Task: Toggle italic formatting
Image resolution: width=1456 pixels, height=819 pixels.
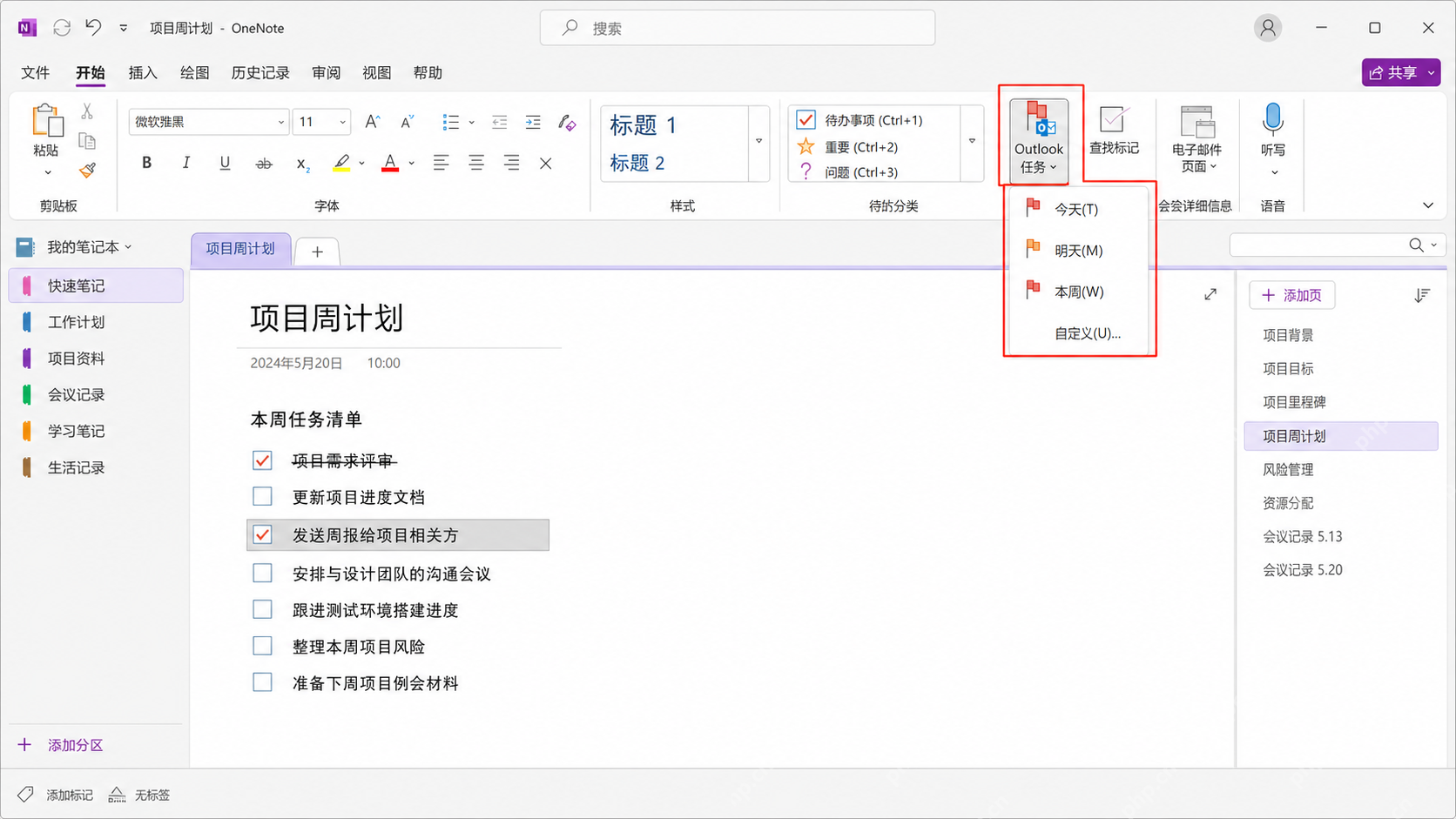Action: 185,163
